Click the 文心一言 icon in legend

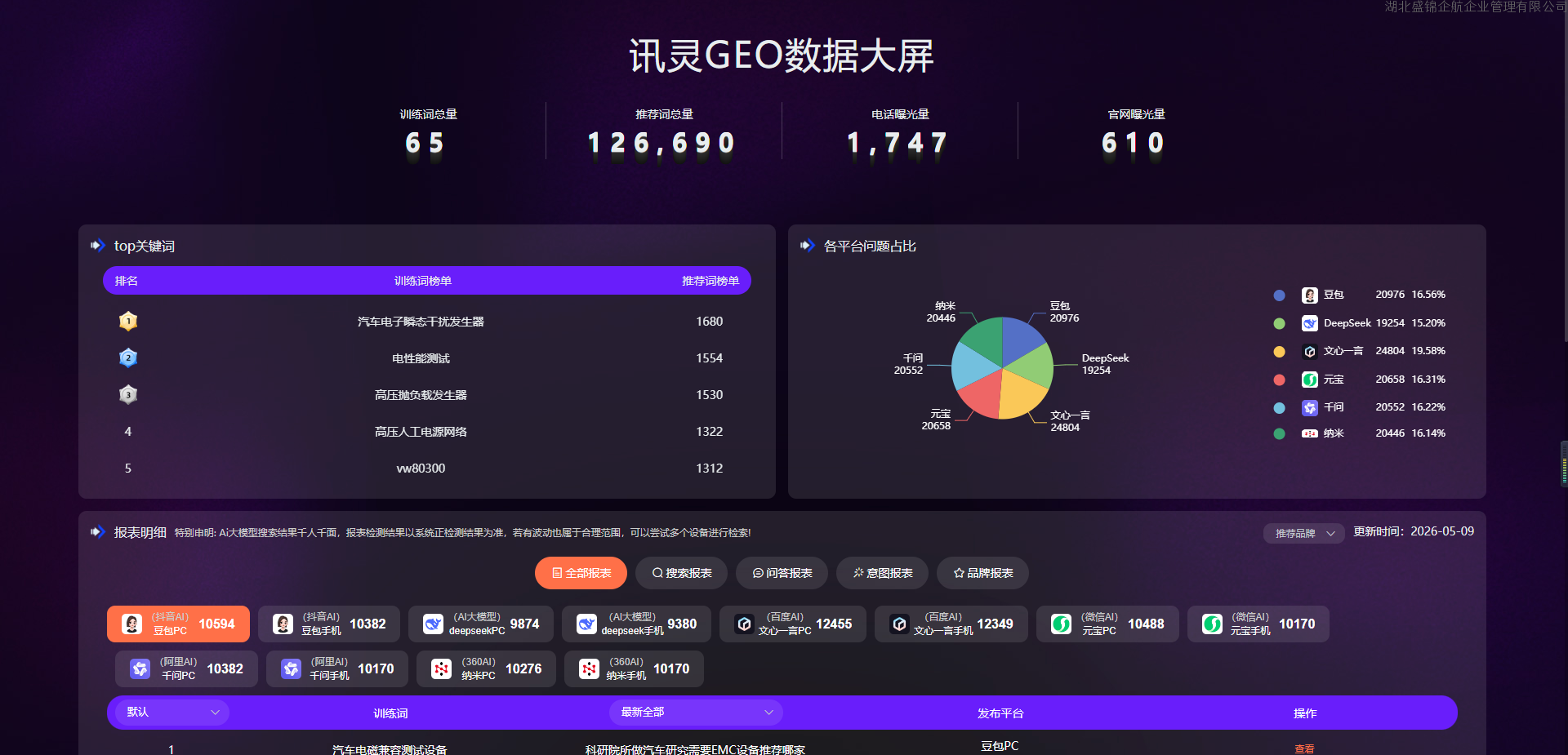(x=1310, y=351)
